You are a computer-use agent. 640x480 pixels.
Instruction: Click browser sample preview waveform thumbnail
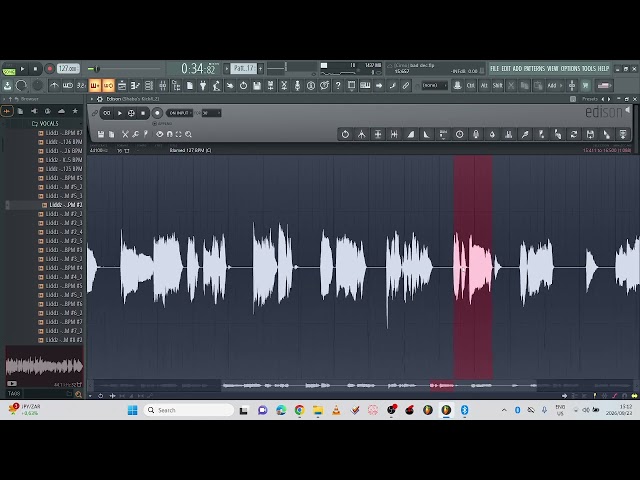pyautogui.click(x=44, y=365)
